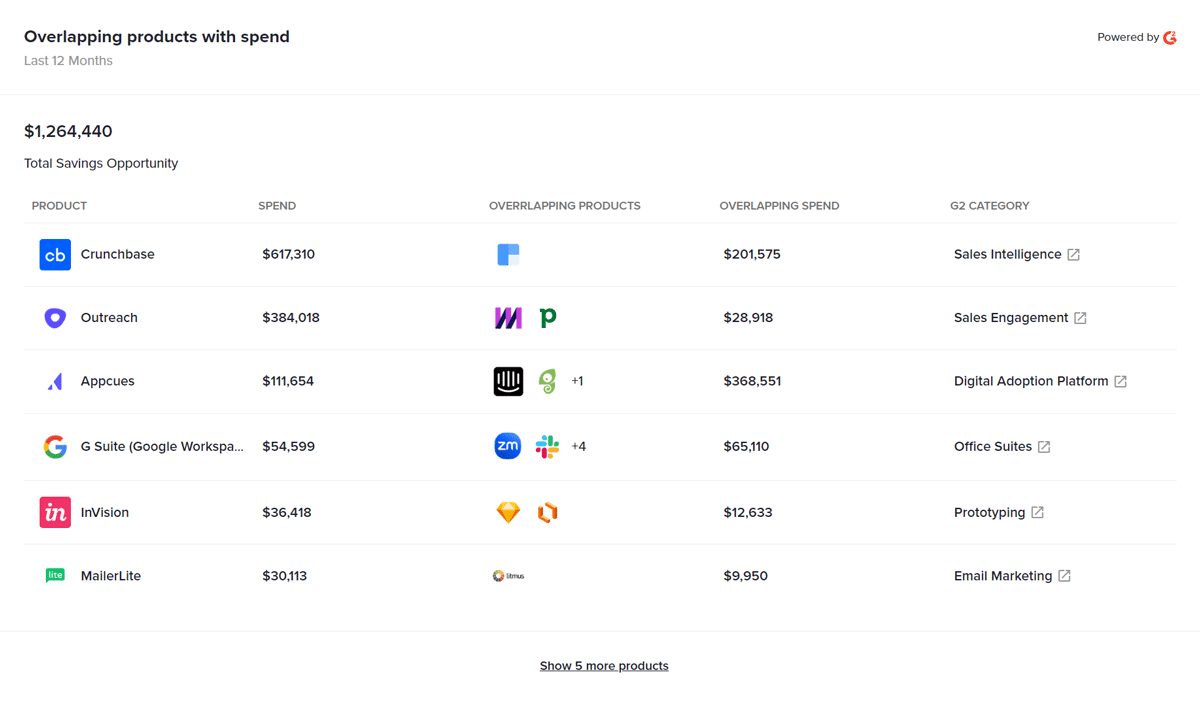Click the $30,113 spend value
1200x701 pixels.
(285, 576)
